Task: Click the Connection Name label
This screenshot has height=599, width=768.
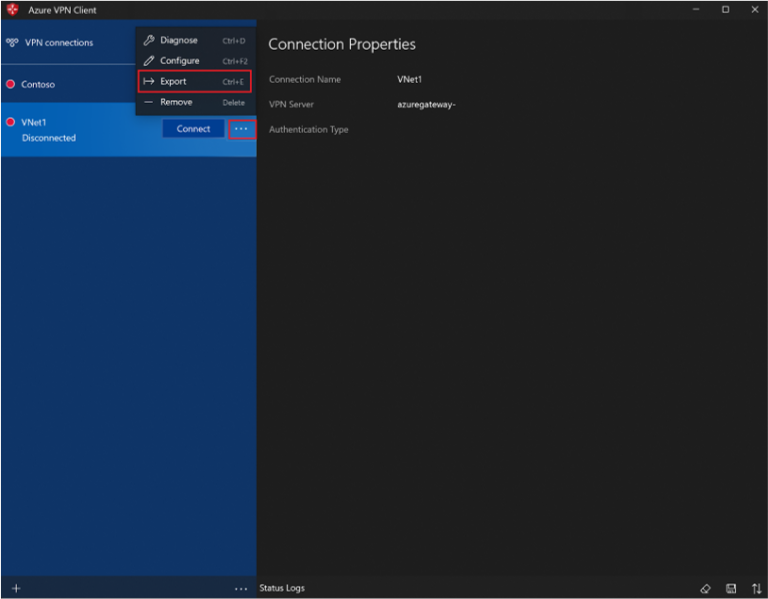Action: pos(305,79)
